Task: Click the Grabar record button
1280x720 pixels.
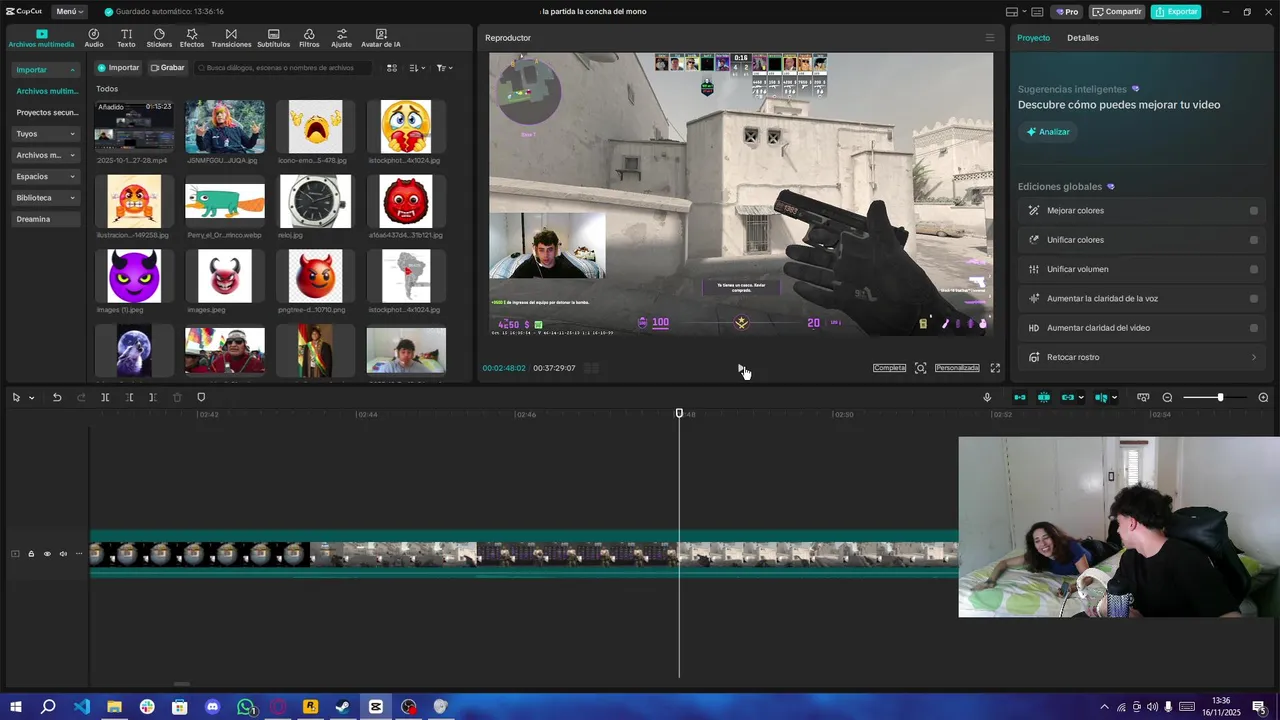Action: pyautogui.click(x=167, y=68)
